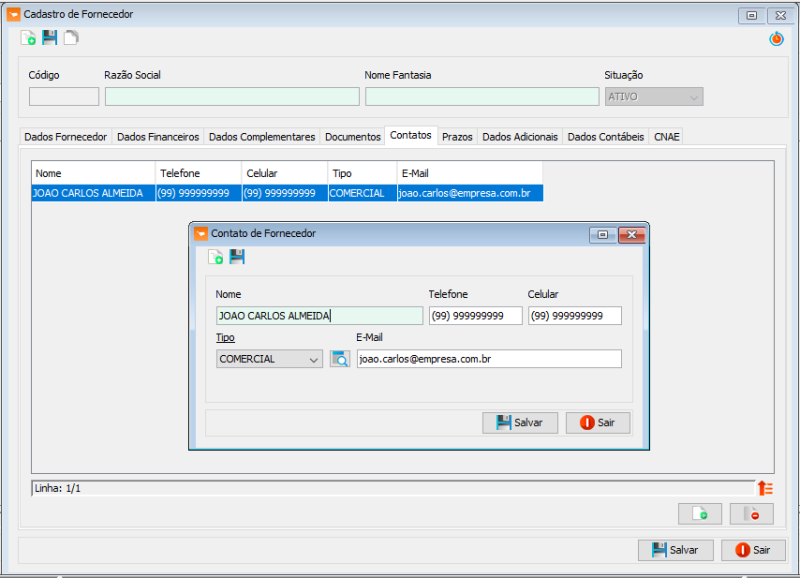Click the save floppy icon in Cadastro de Fornecedor toolbar
The height and width of the screenshot is (578, 800).
[x=49, y=37]
